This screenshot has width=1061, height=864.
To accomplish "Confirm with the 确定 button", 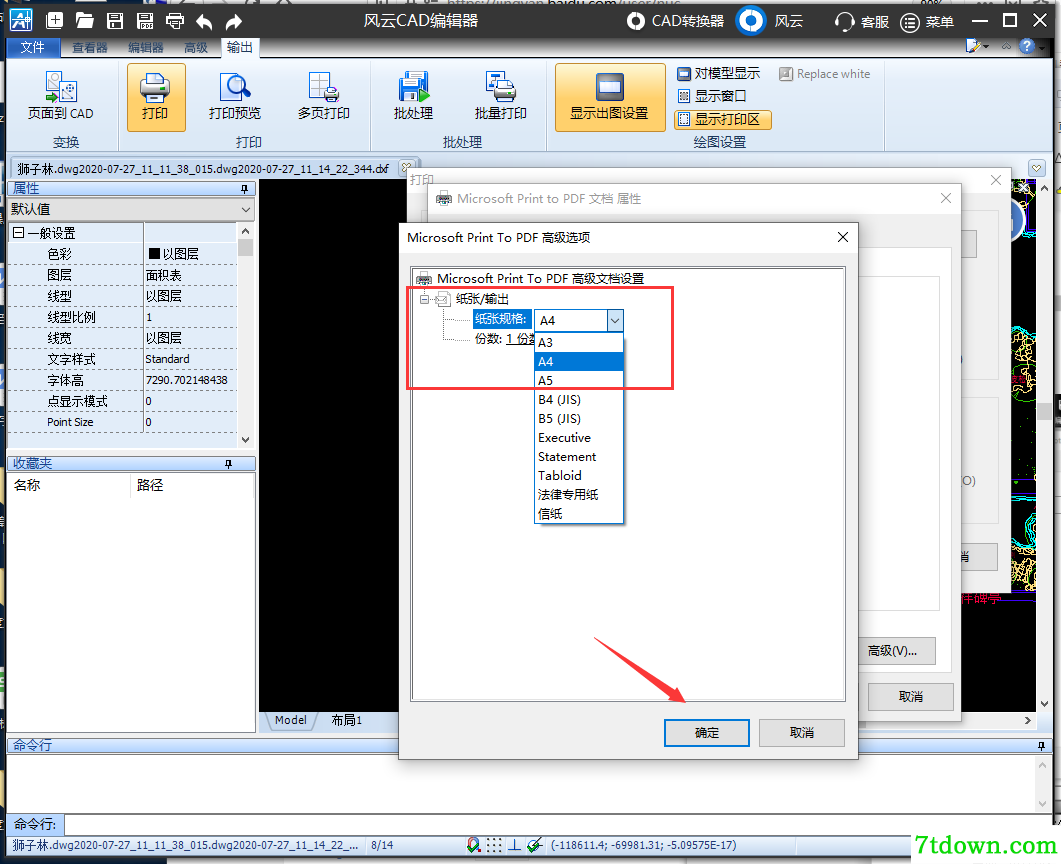I will pos(706,733).
